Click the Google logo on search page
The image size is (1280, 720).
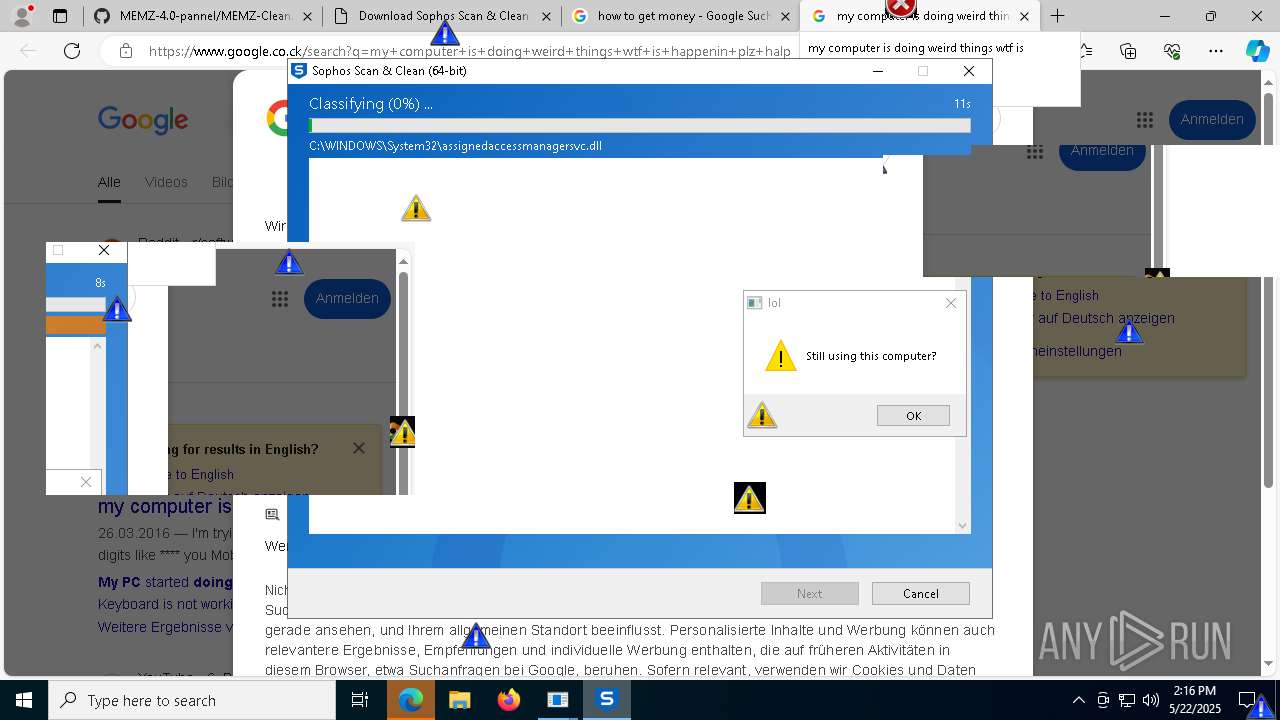click(143, 120)
